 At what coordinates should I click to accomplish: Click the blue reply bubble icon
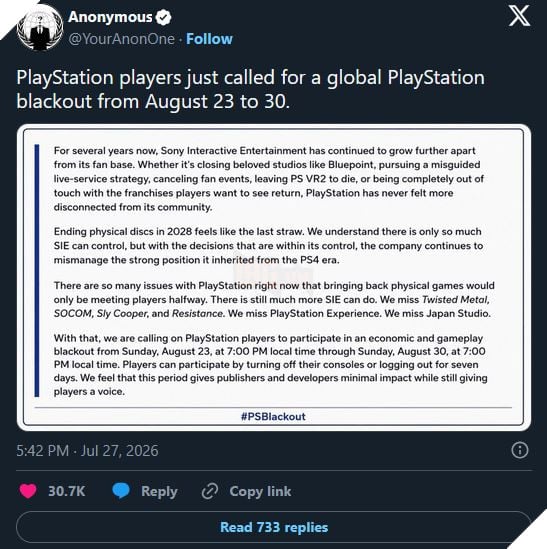121,491
